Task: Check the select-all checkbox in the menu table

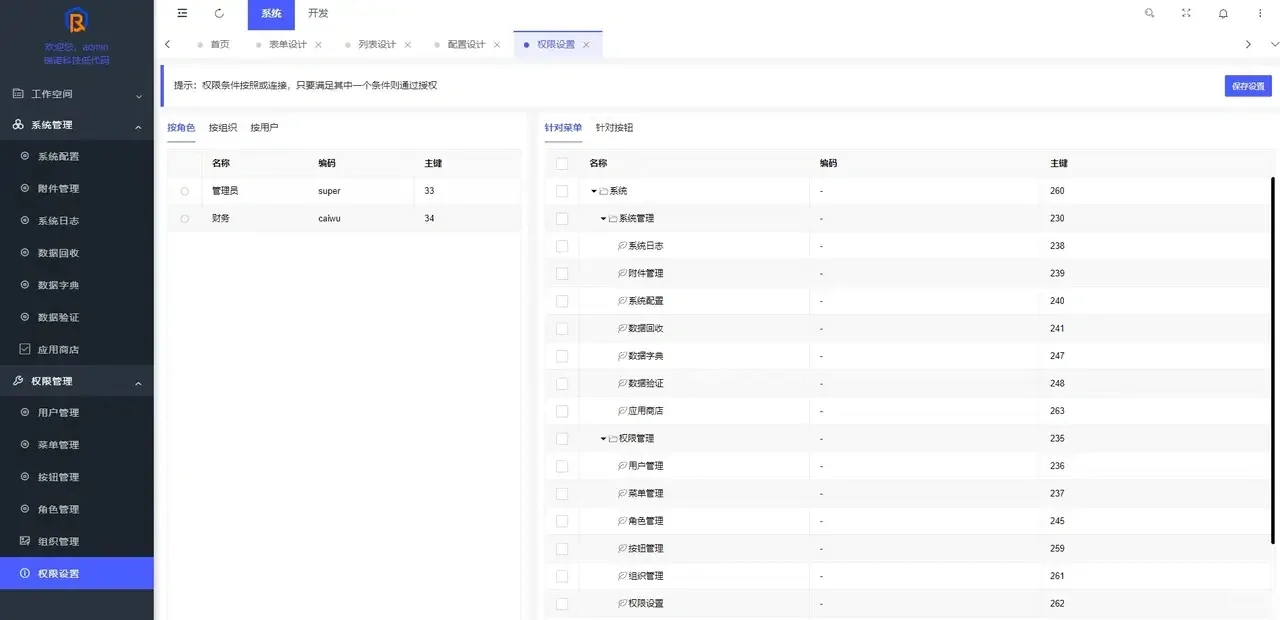Action: pos(562,163)
